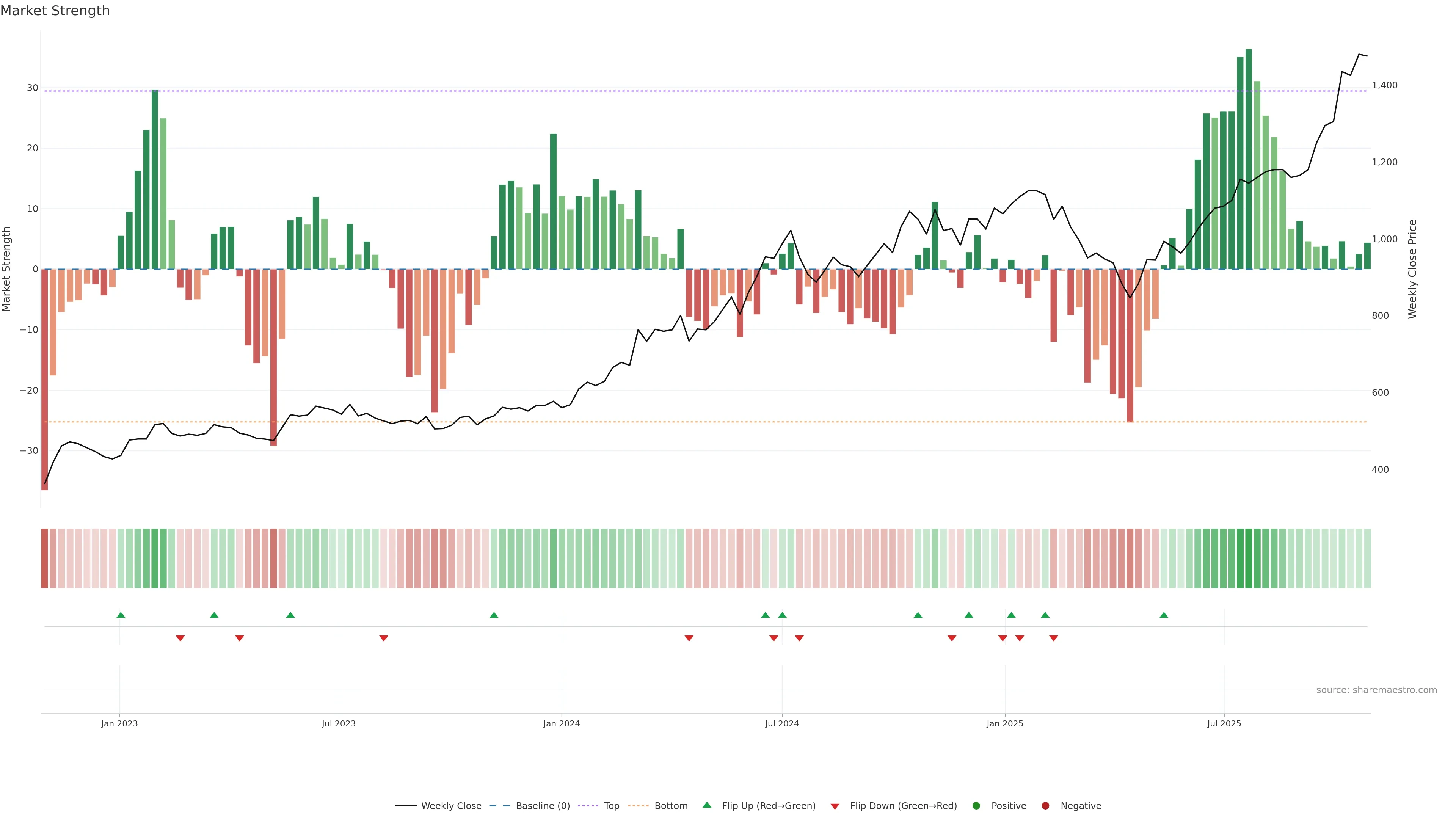
Task: Click the green Flip Up legend triangle
Action: coord(706,805)
